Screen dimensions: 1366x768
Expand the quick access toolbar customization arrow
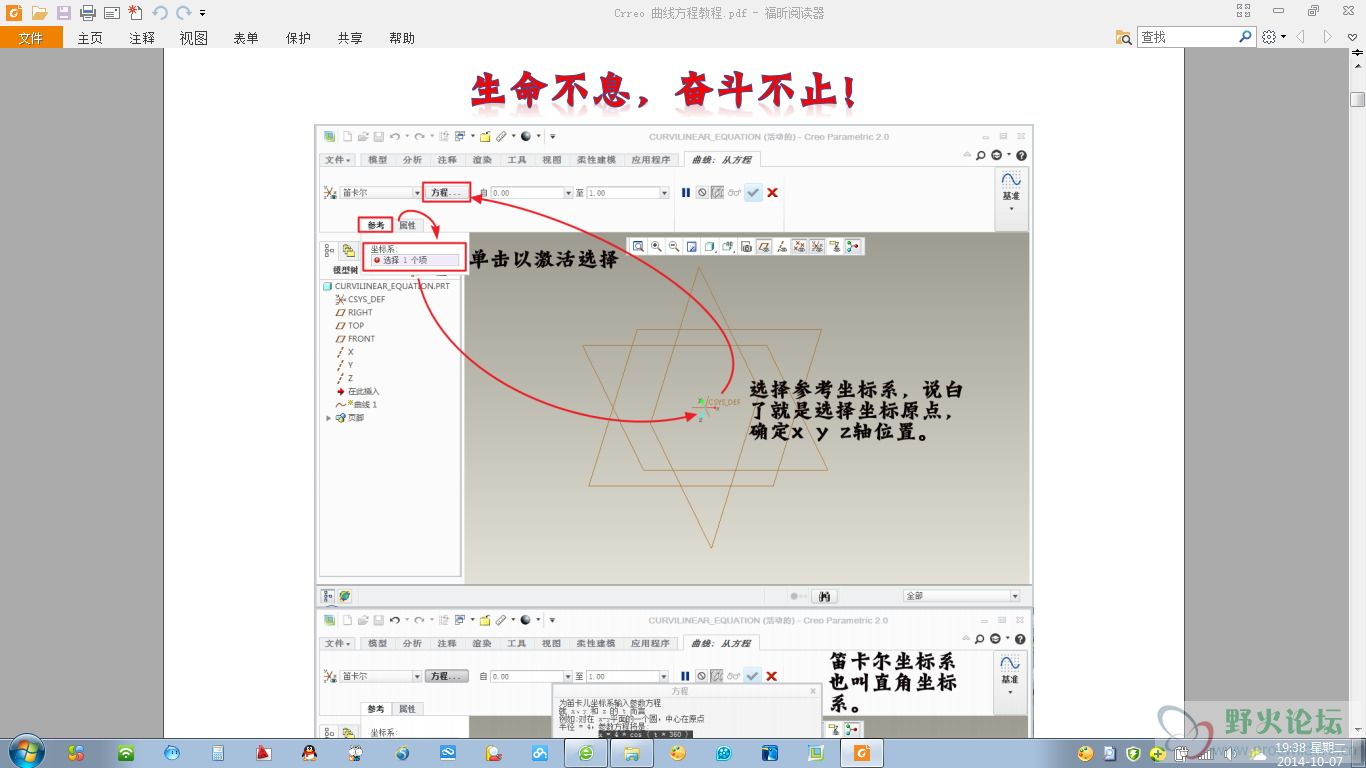pyautogui.click(x=202, y=13)
